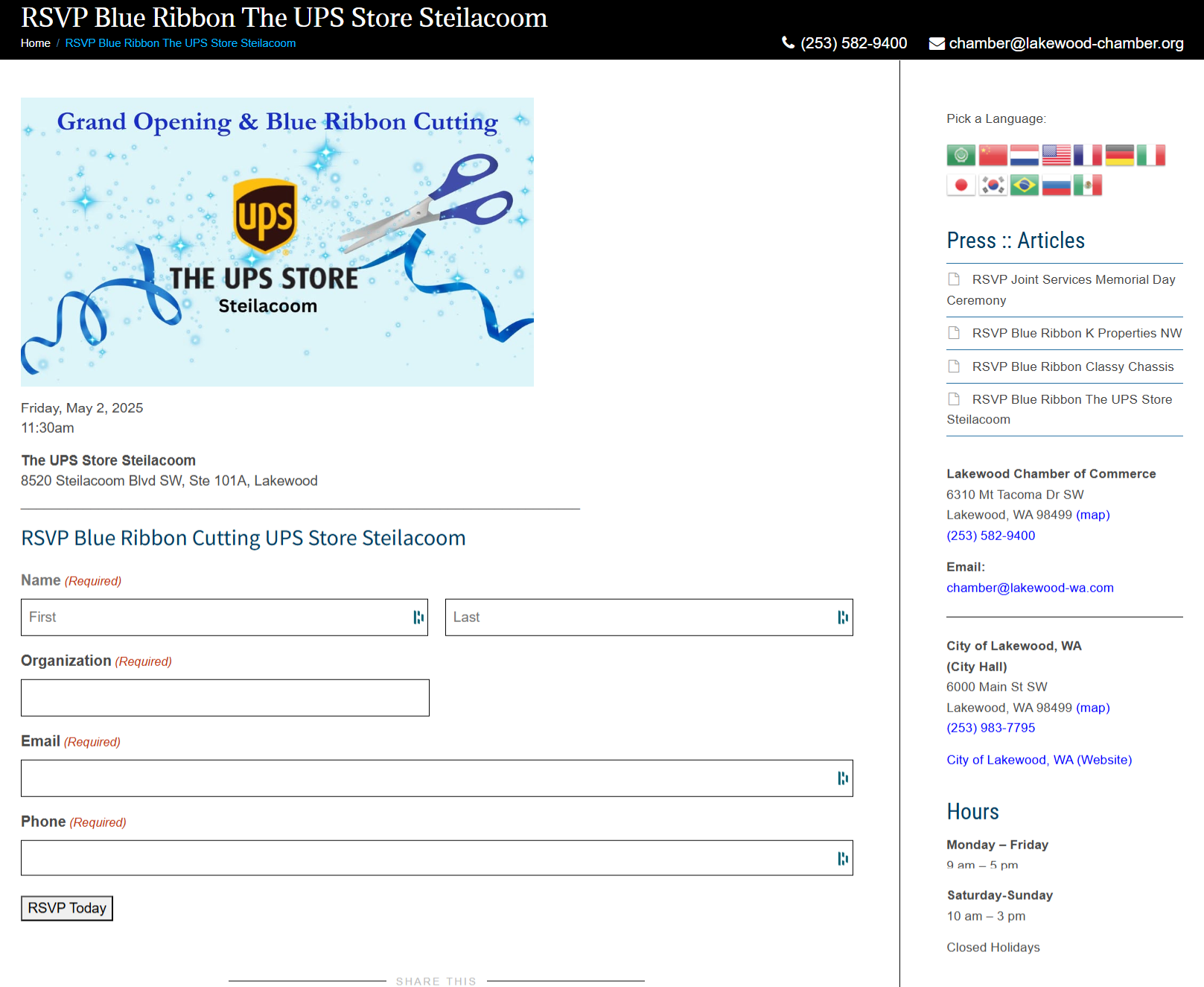Click autofill icon in Email field
1204x987 pixels.
click(842, 778)
